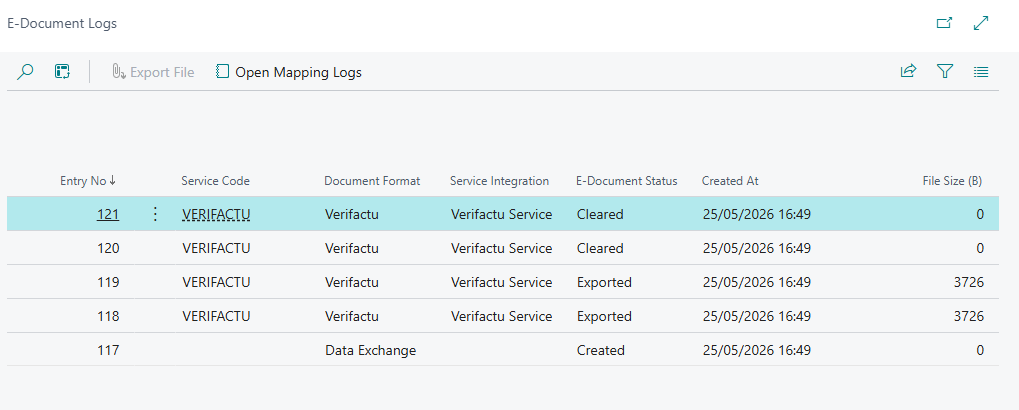Click the analysis mode icon next to search
This screenshot has width=1019, height=410.
(62, 71)
